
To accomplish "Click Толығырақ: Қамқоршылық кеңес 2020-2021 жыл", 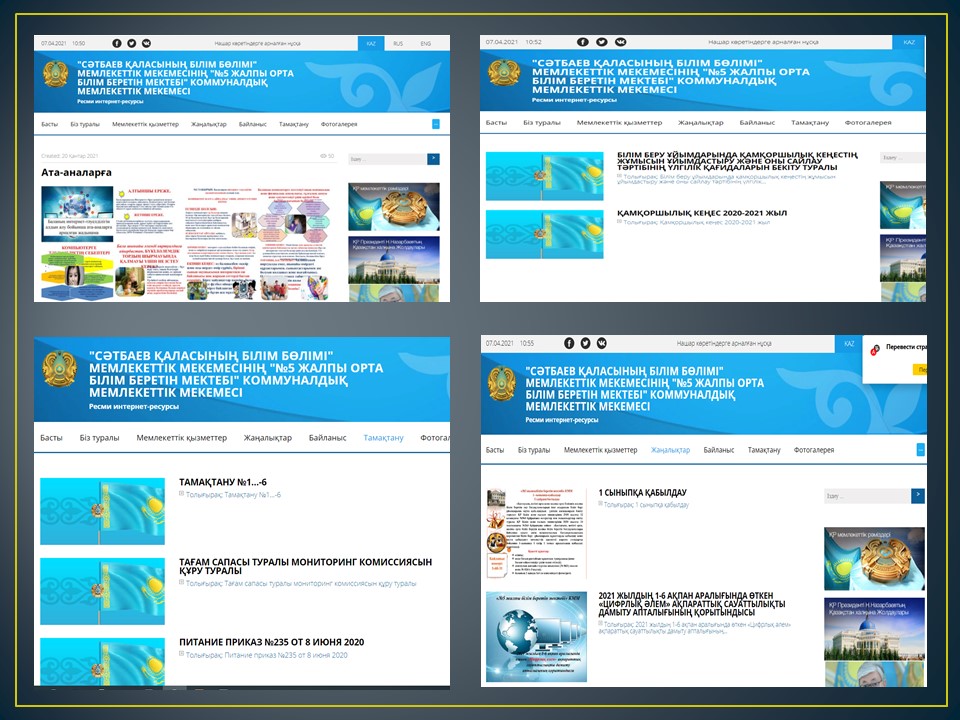I will 697,222.
